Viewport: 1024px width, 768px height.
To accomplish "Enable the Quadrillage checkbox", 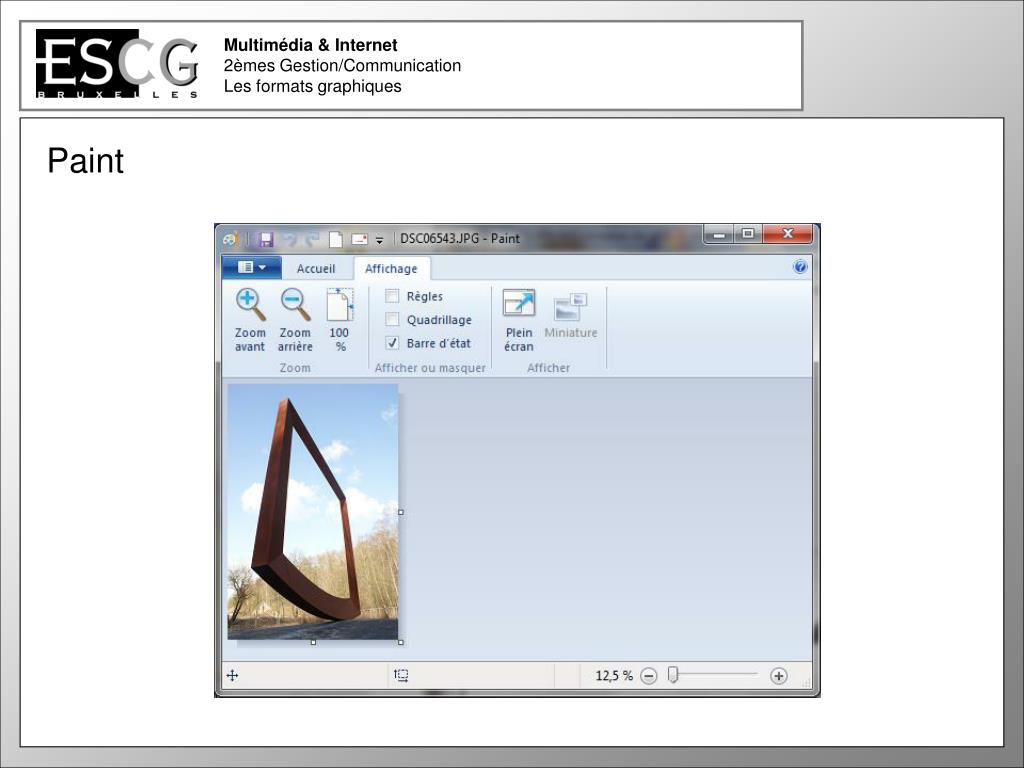I will tap(392, 319).
